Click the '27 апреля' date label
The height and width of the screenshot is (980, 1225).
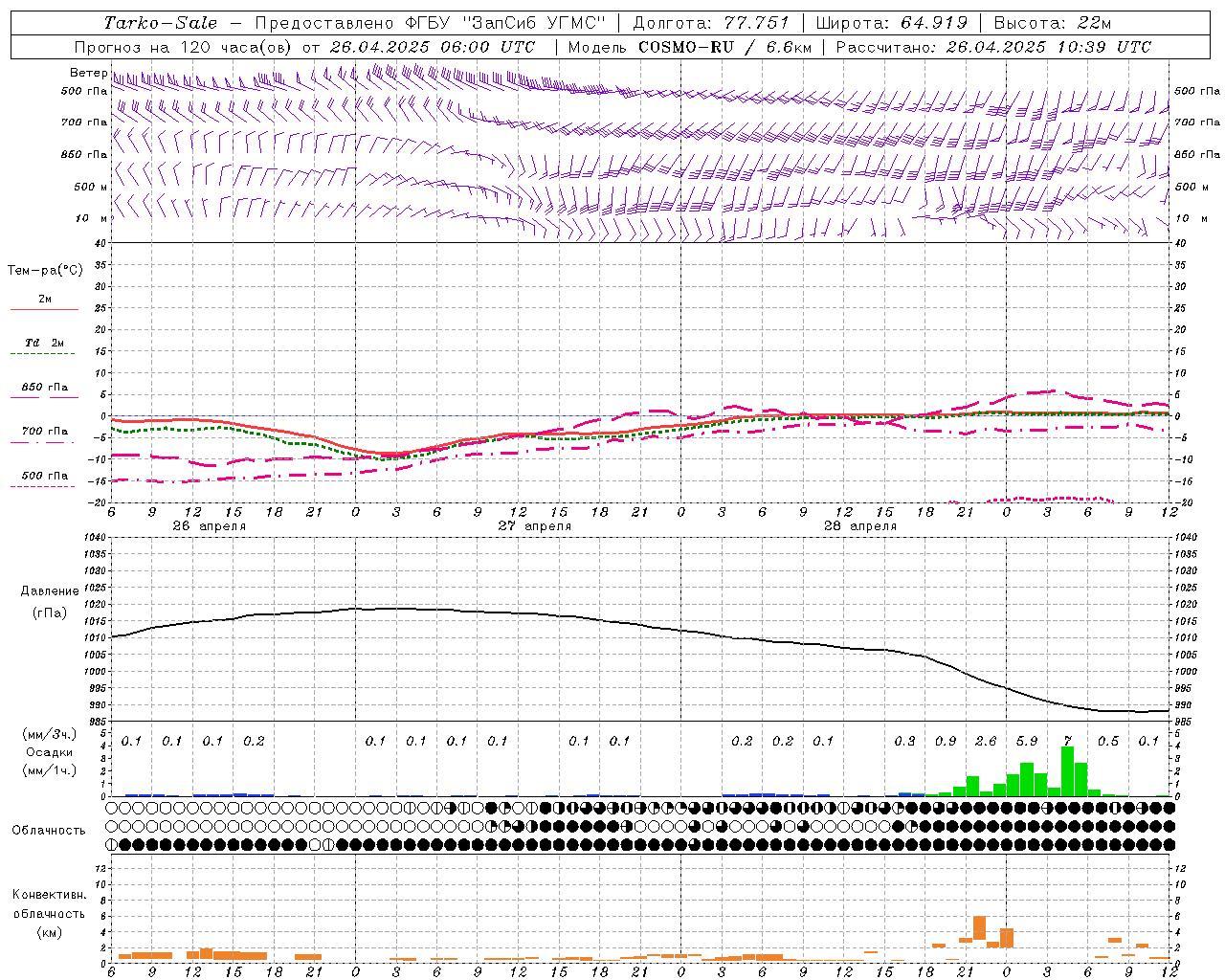(x=534, y=526)
